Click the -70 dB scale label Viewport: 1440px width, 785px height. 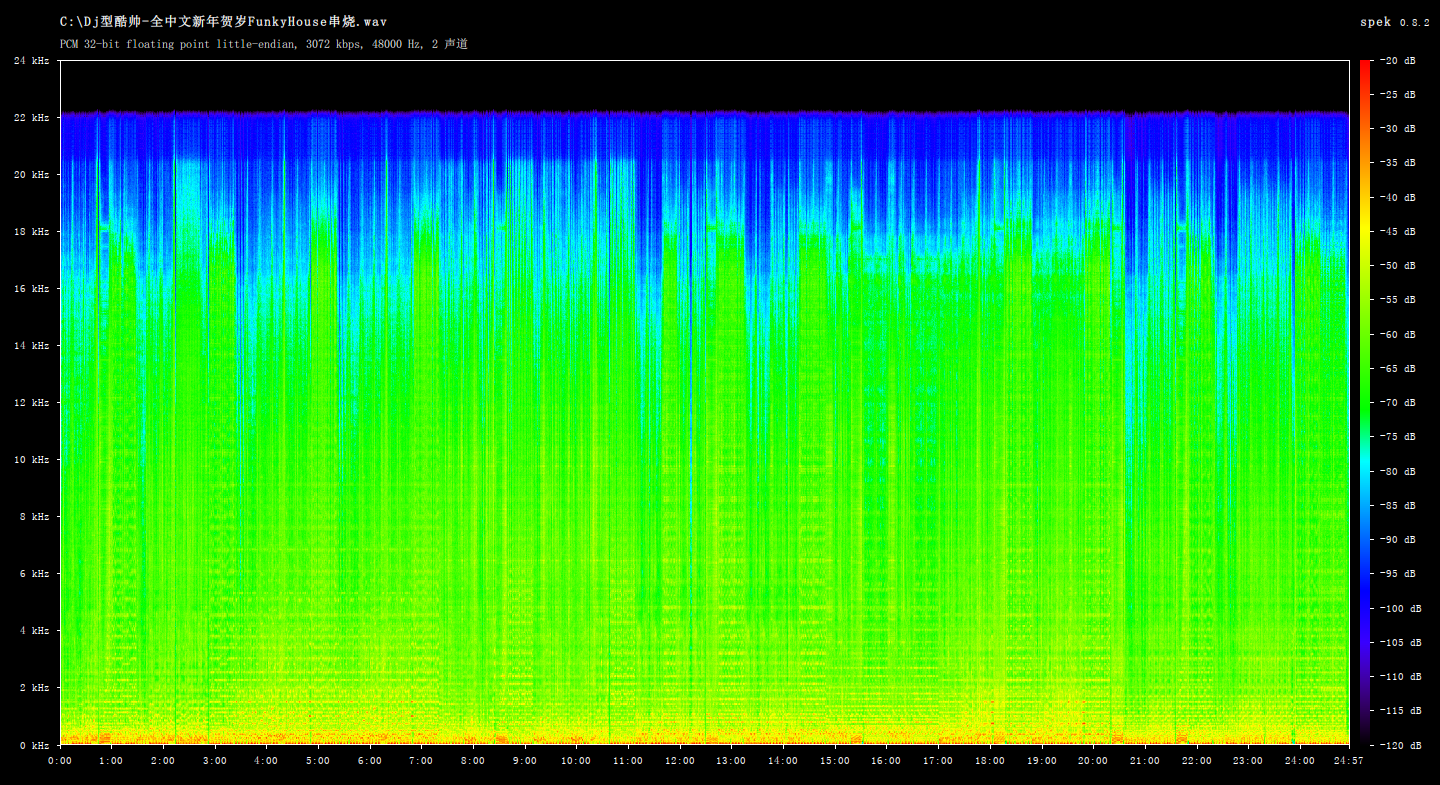(x=1397, y=403)
